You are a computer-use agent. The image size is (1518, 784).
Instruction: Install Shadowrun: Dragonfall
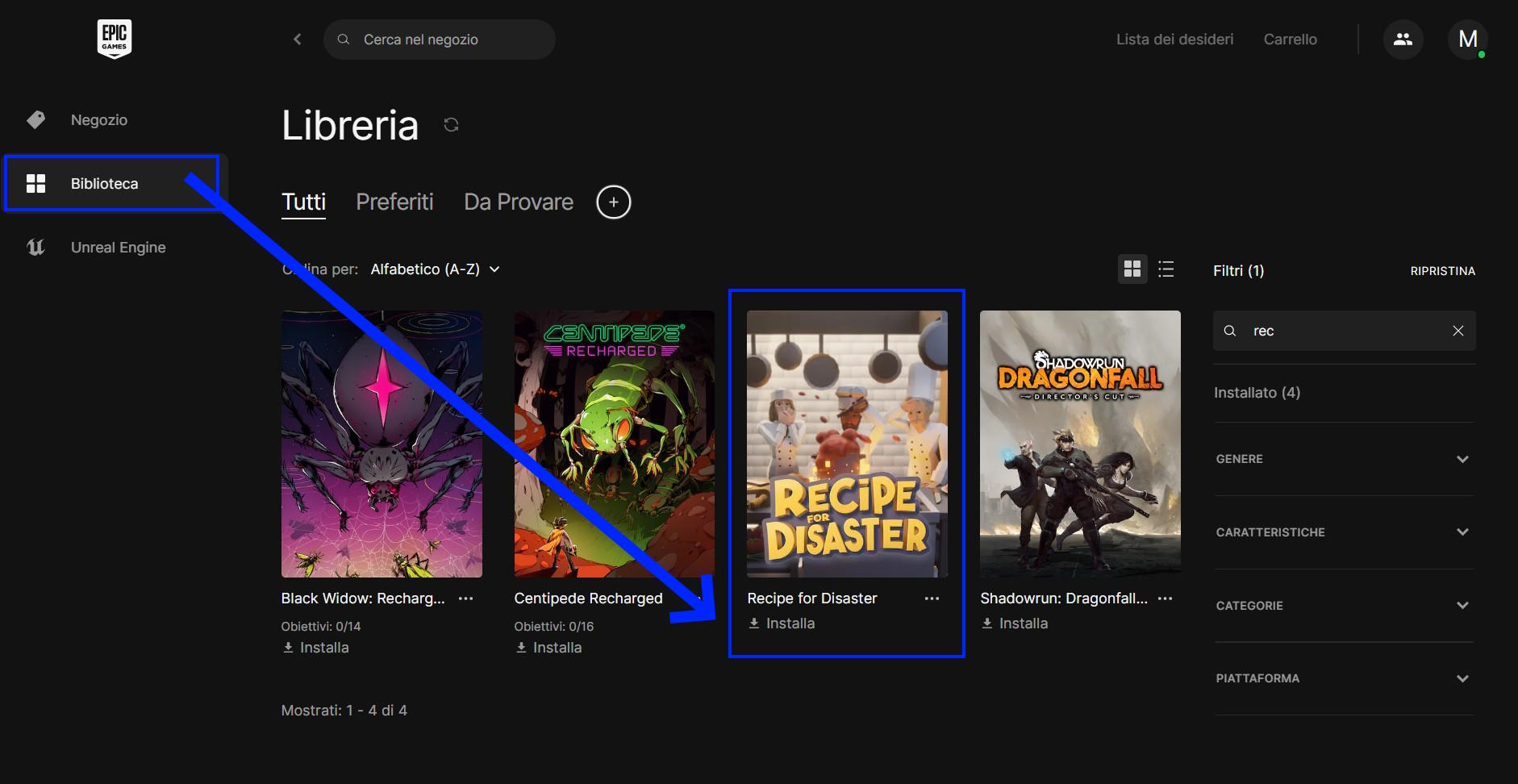click(1015, 623)
